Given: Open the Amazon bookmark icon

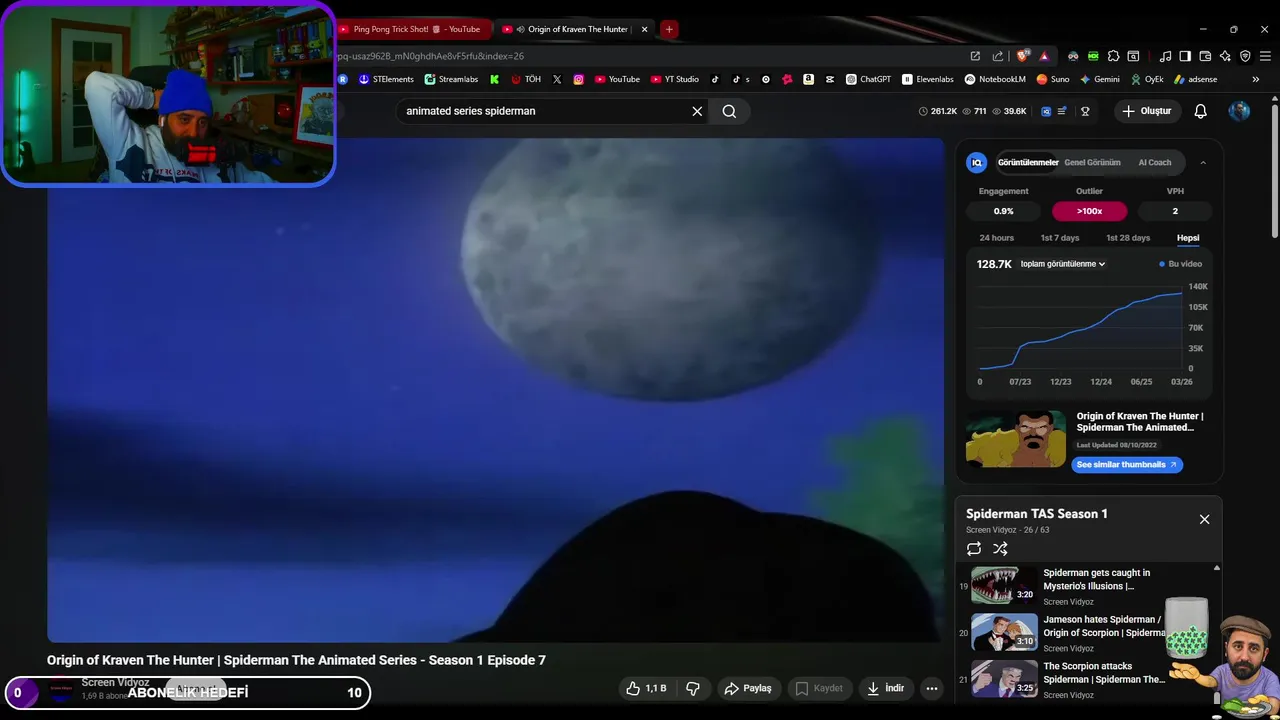Looking at the screenshot, I should (x=808, y=79).
